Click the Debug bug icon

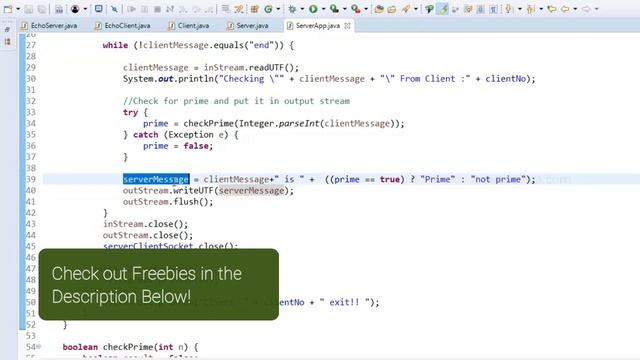click(292, 9)
